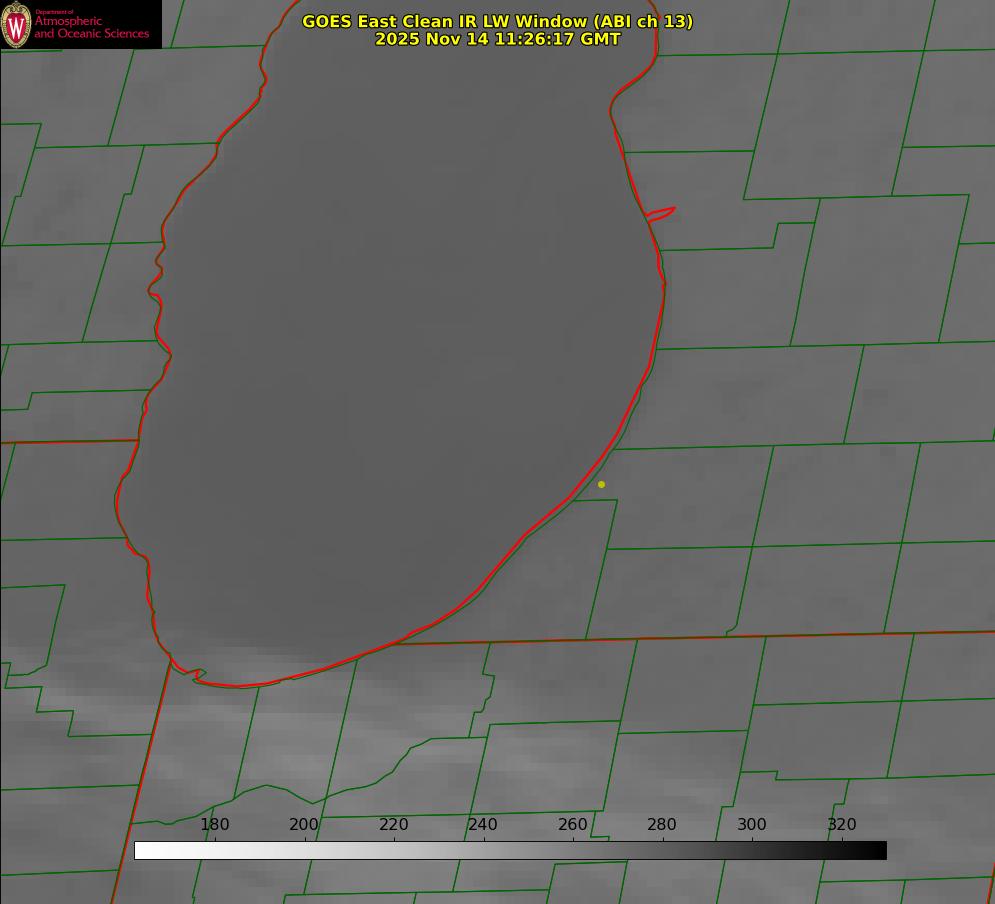Click the white end of the colorbar

tap(141, 850)
